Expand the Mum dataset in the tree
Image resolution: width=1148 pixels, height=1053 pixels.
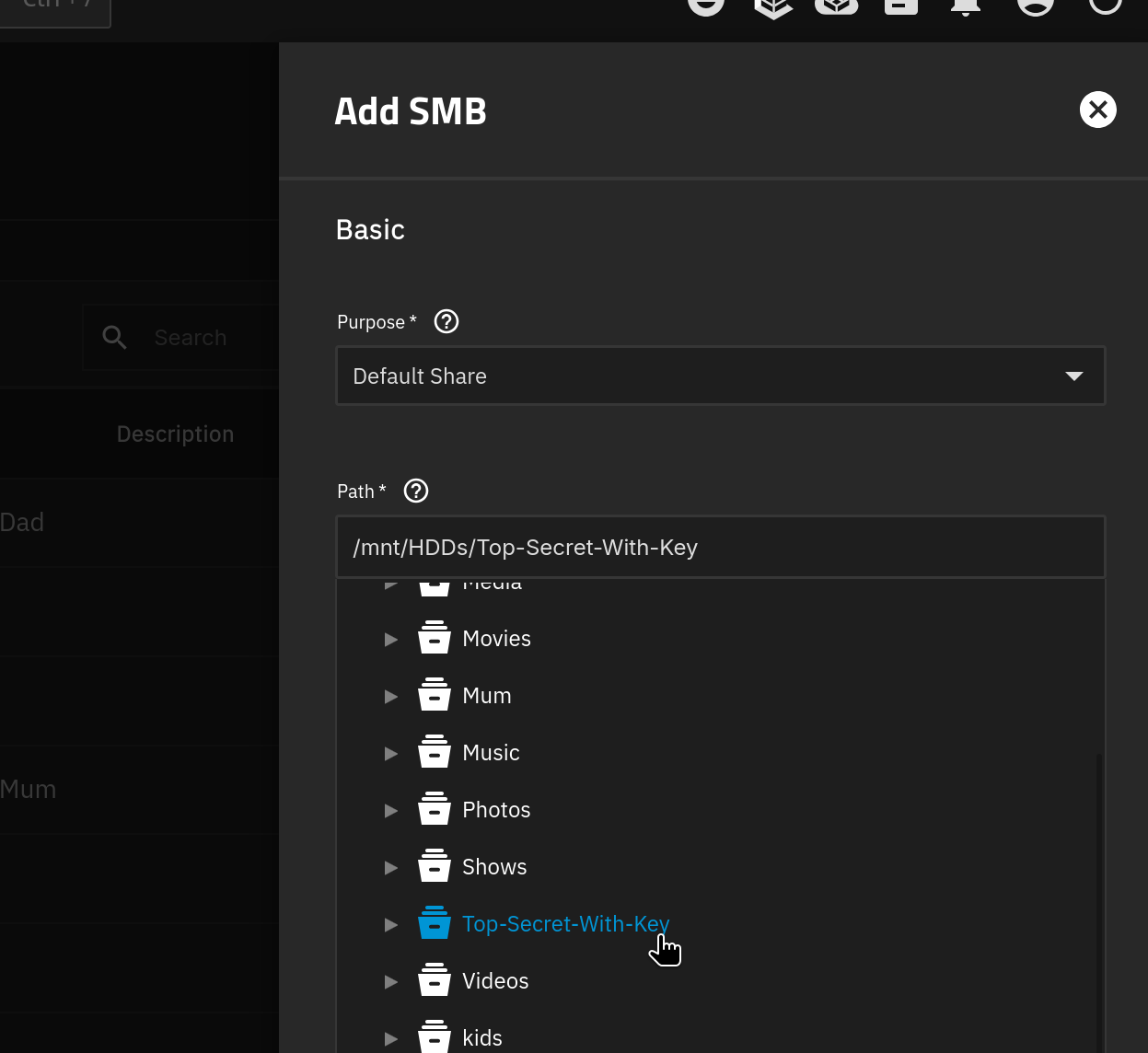(x=391, y=696)
